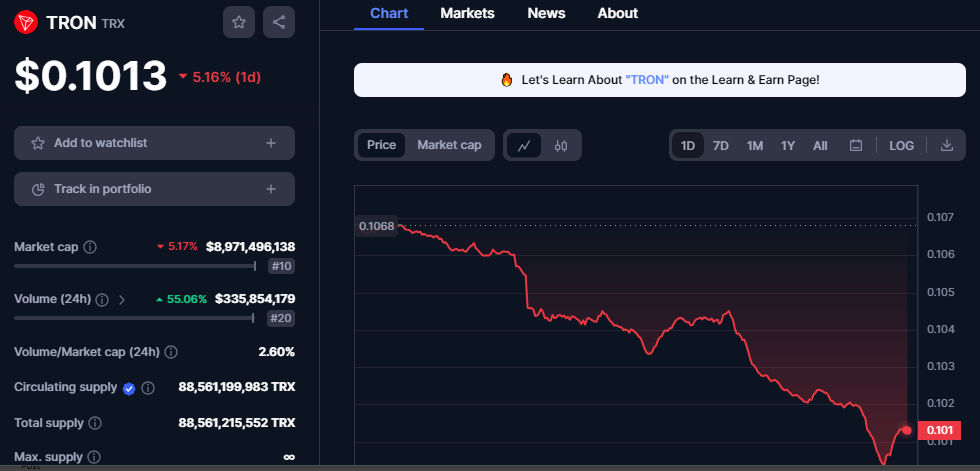Select the candlestick chart icon
Viewport: 980px width, 471px height.
click(561, 146)
